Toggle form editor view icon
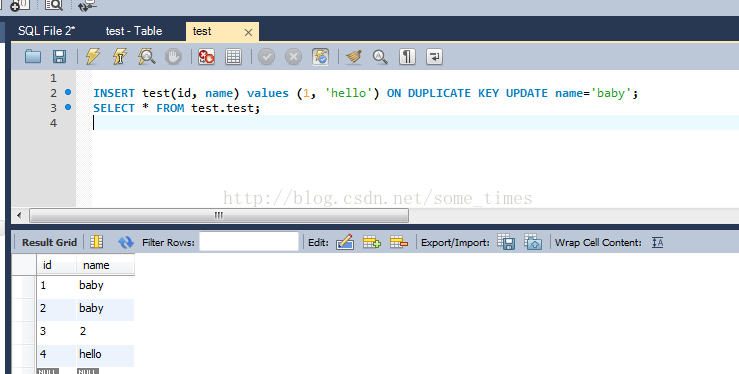The image size is (739, 374). pyautogui.click(x=97, y=242)
